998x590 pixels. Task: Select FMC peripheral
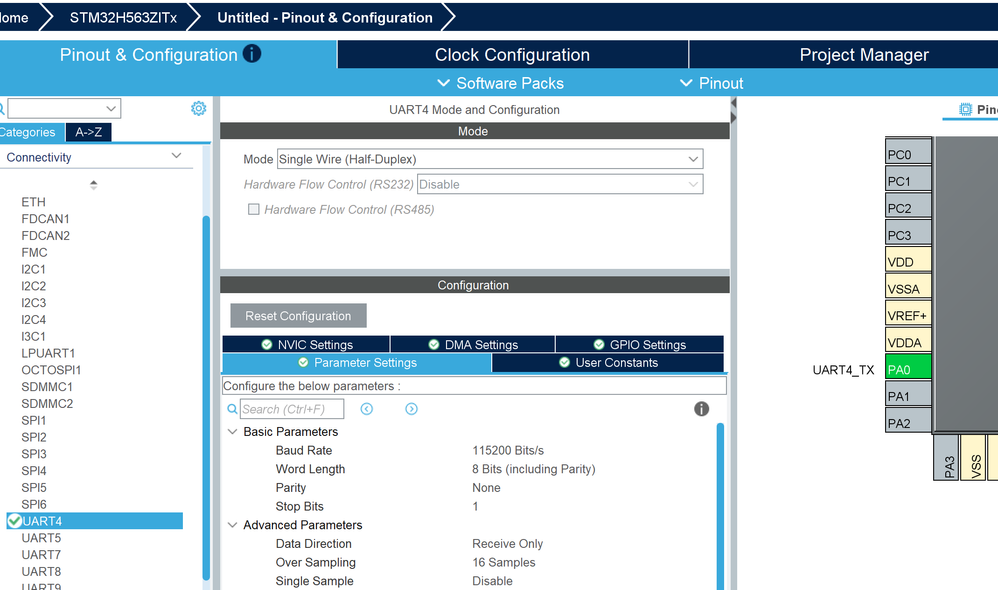pos(34,253)
